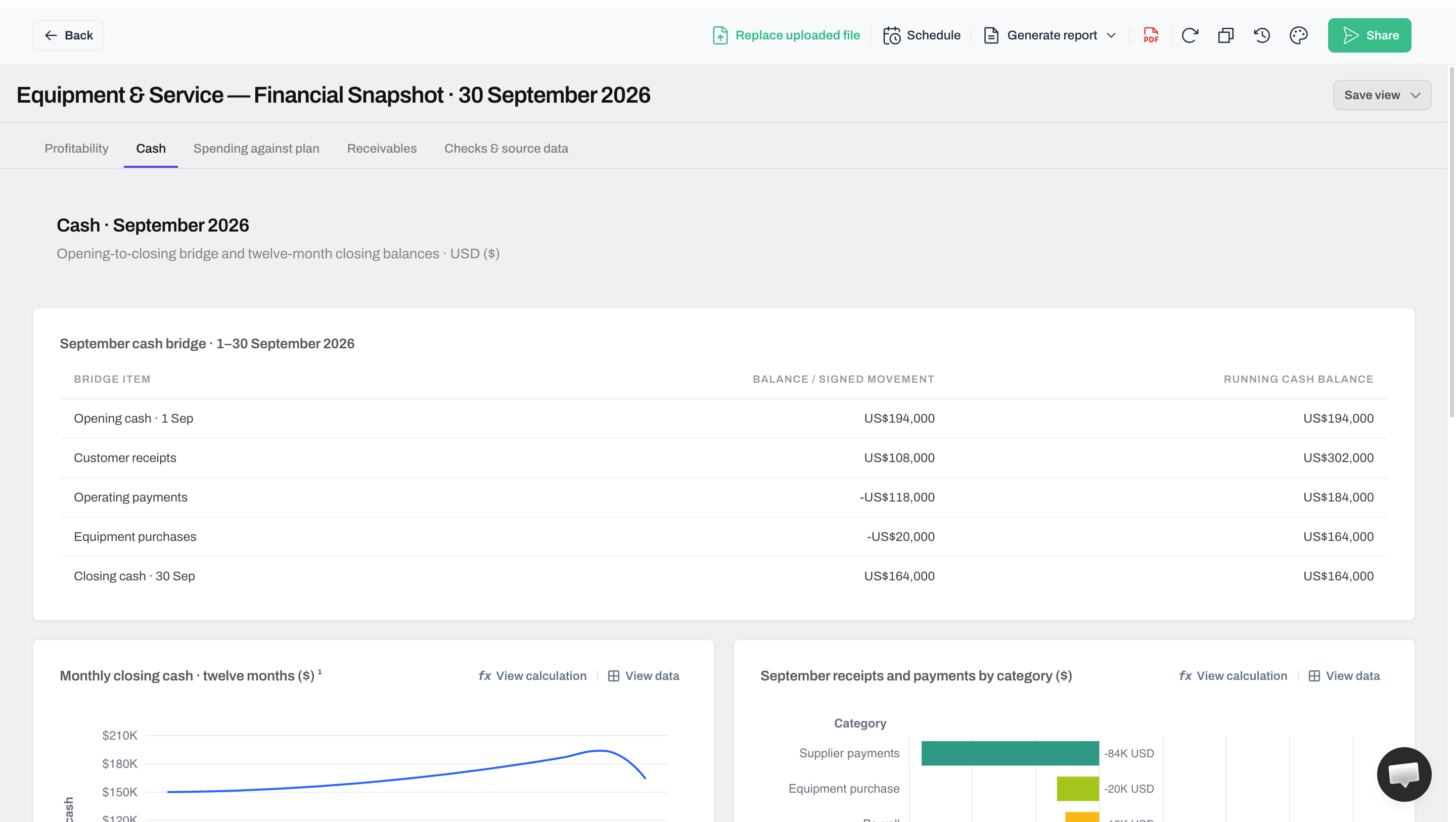Screen dimensions: 1456x822
Task: Click the Back arrow icon
Action: click(51, 35)
